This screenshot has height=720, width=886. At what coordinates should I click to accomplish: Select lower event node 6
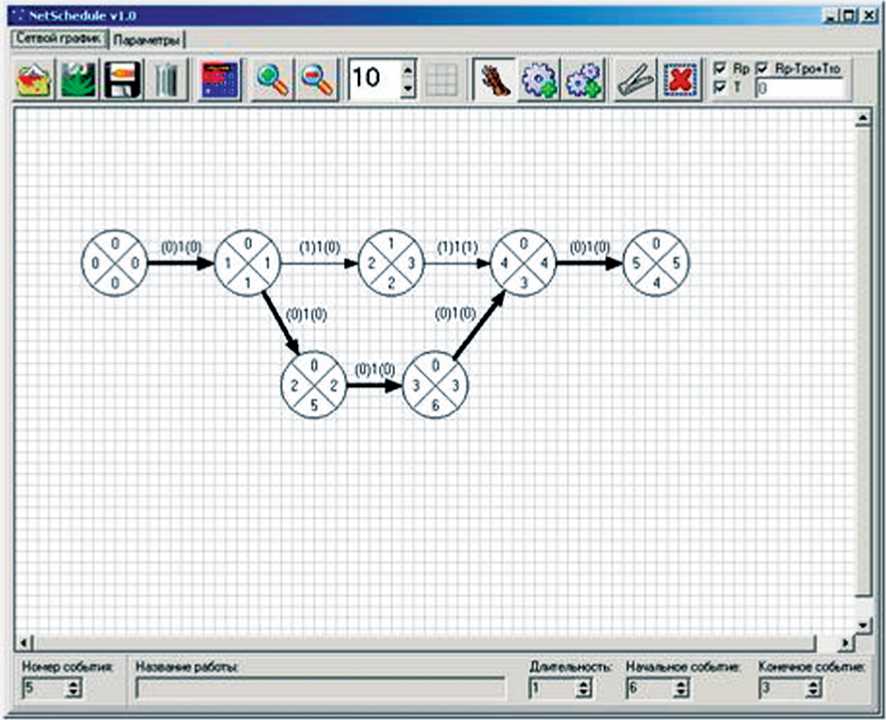435,385
